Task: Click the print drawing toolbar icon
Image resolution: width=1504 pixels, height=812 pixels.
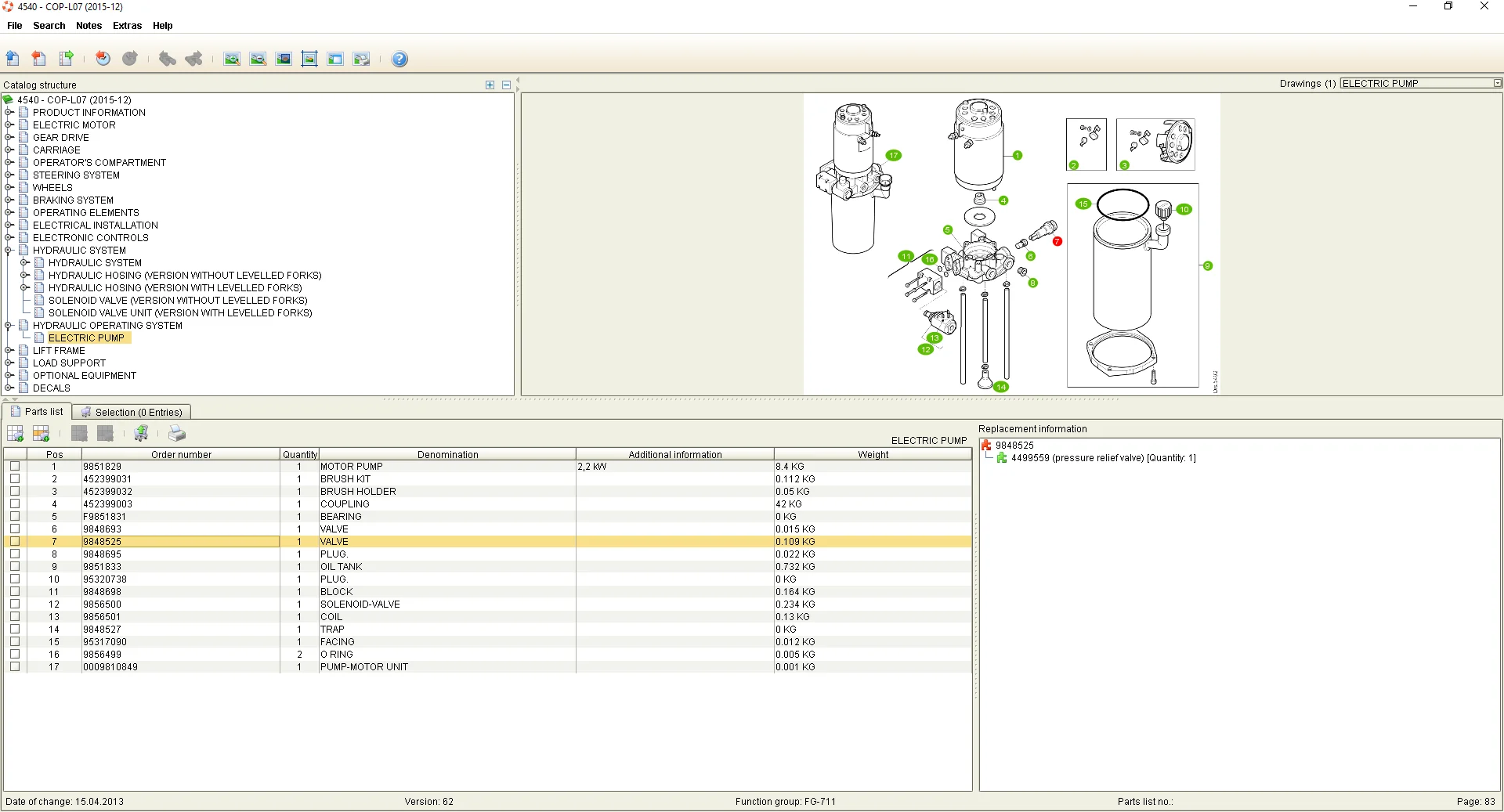Action: tap(361, 60)
